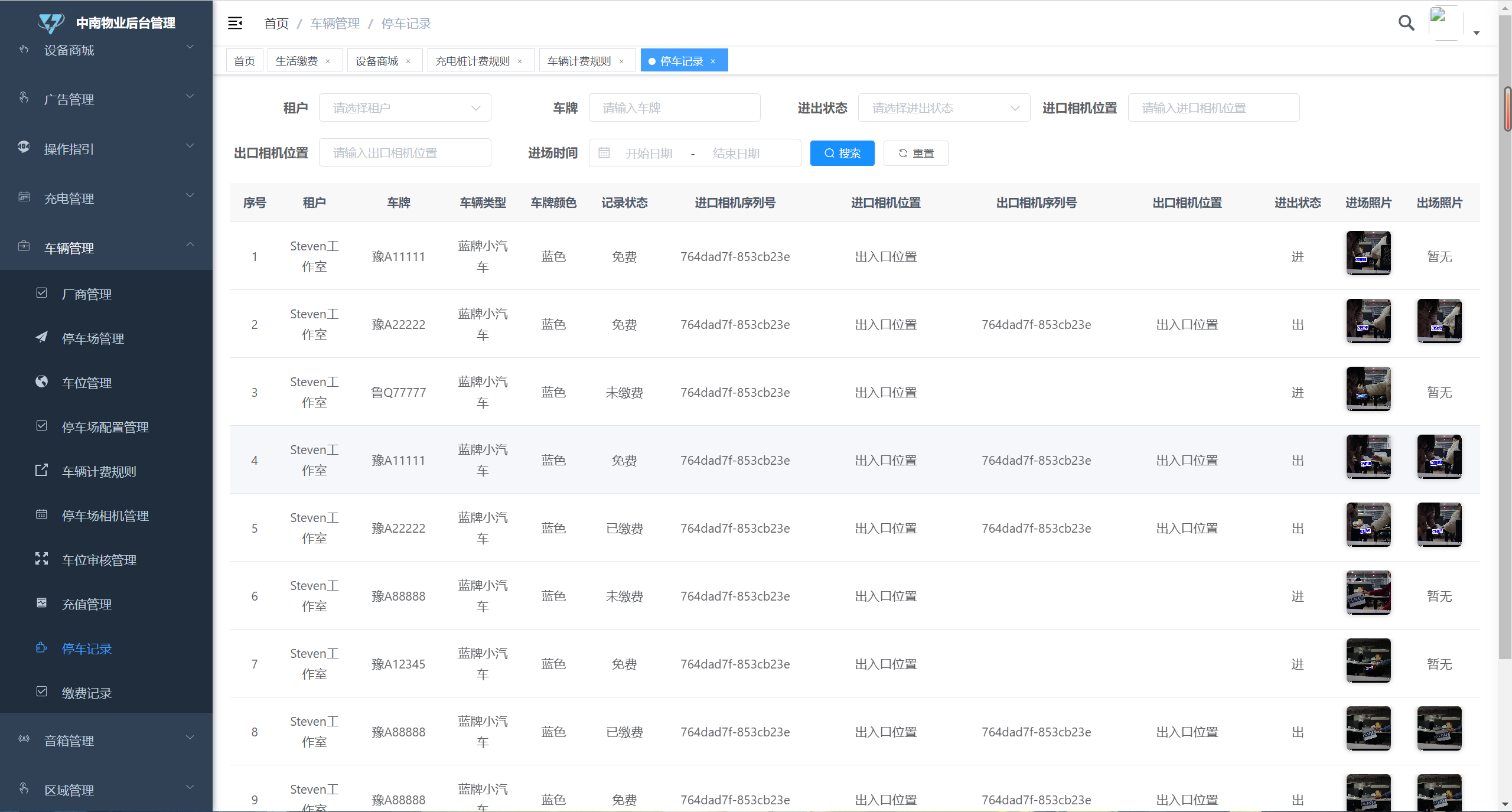This screenshot has width=1512, height=812.
Task: Close the 设备商城 tab
Action: click(x=408, y=61)
